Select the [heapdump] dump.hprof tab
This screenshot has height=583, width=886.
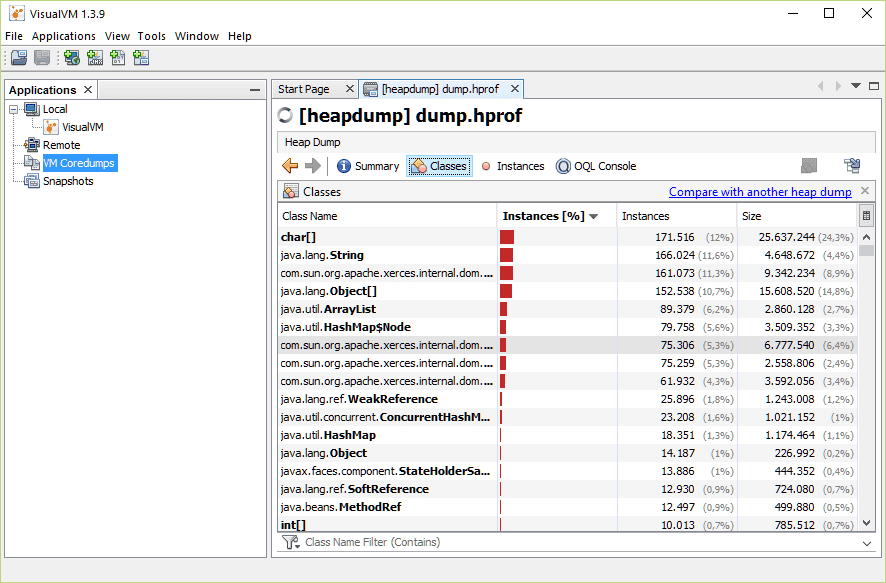point(441,89)
